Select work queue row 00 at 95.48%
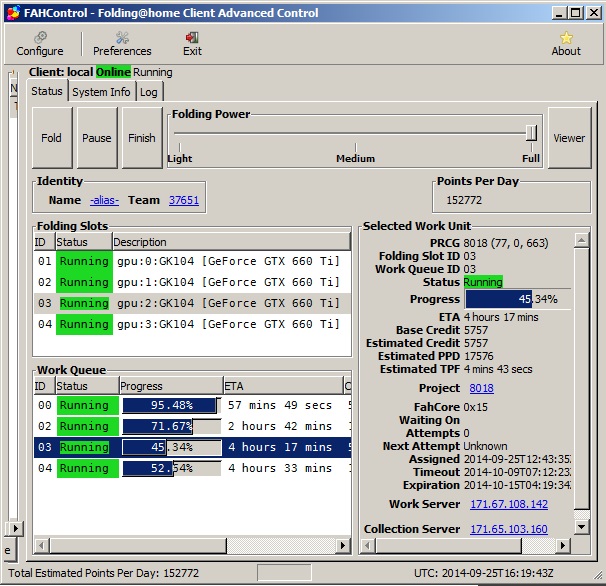The image size is (606, 586). point(192,405)
